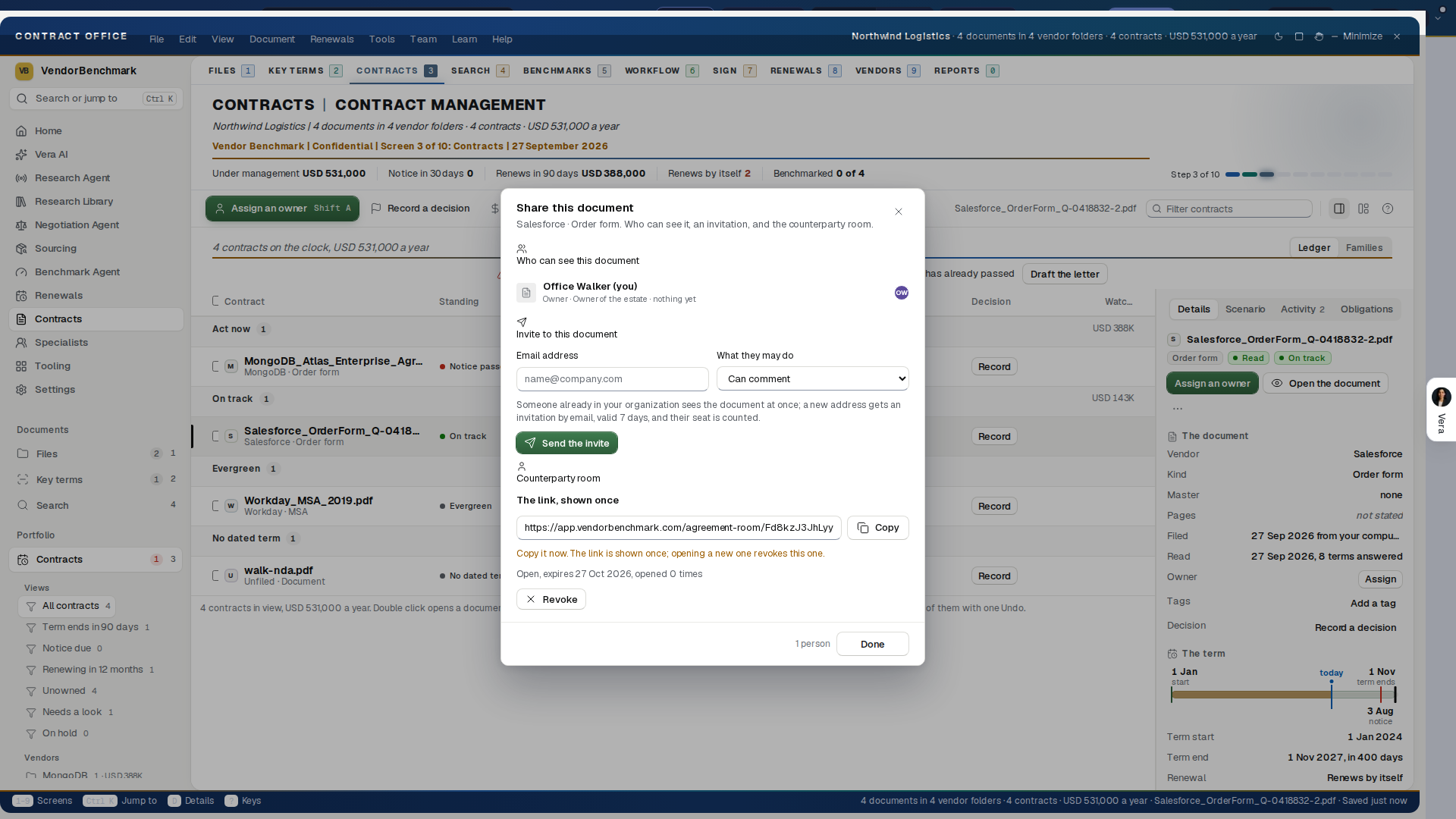Tick the MongoDB Atlas Enterprise row checkbox

tap(215, 366)
